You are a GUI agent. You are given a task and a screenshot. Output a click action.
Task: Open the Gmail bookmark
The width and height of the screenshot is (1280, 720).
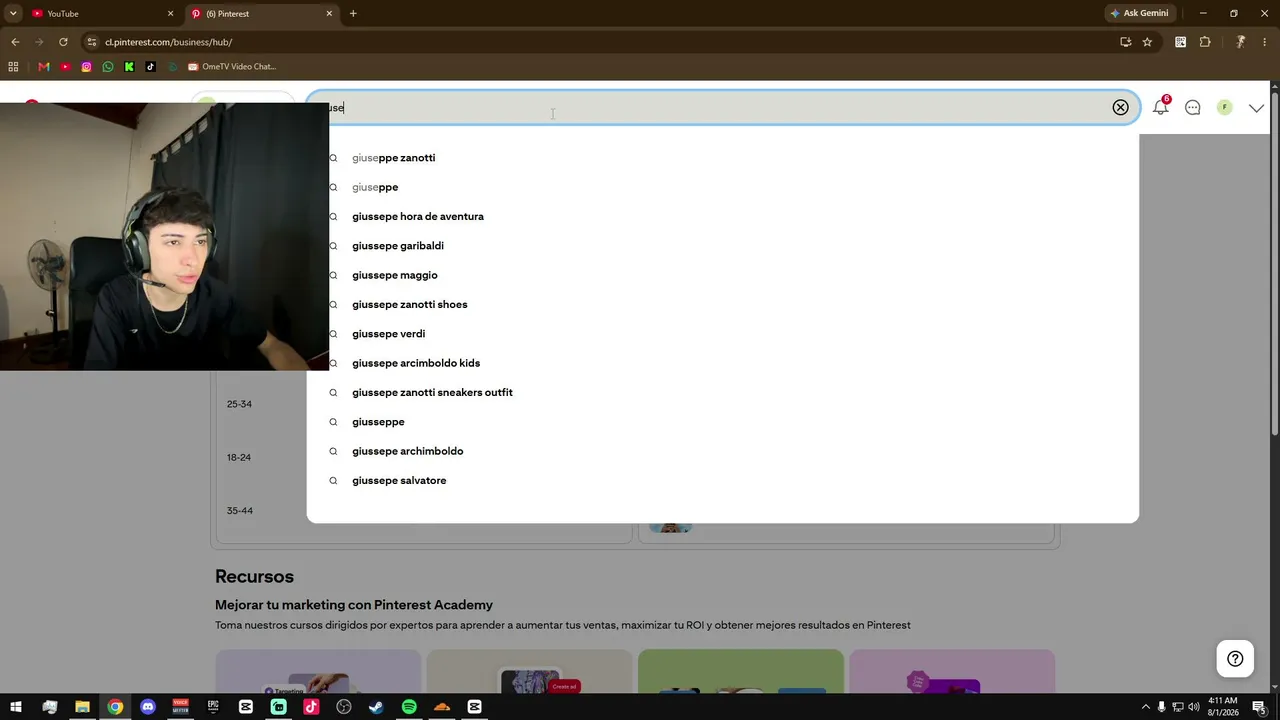click(44, 67)
